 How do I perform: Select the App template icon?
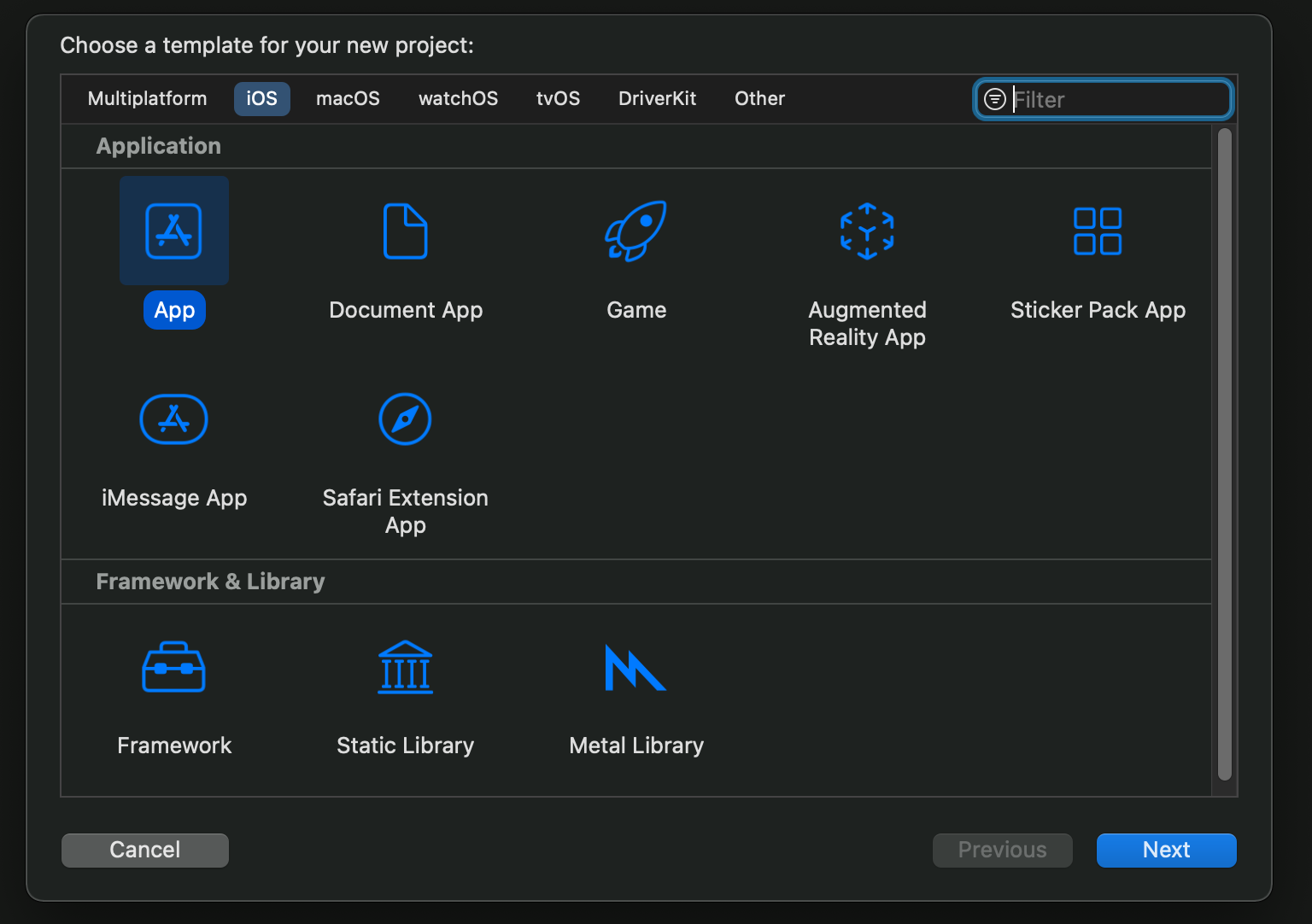pos(174,231)
